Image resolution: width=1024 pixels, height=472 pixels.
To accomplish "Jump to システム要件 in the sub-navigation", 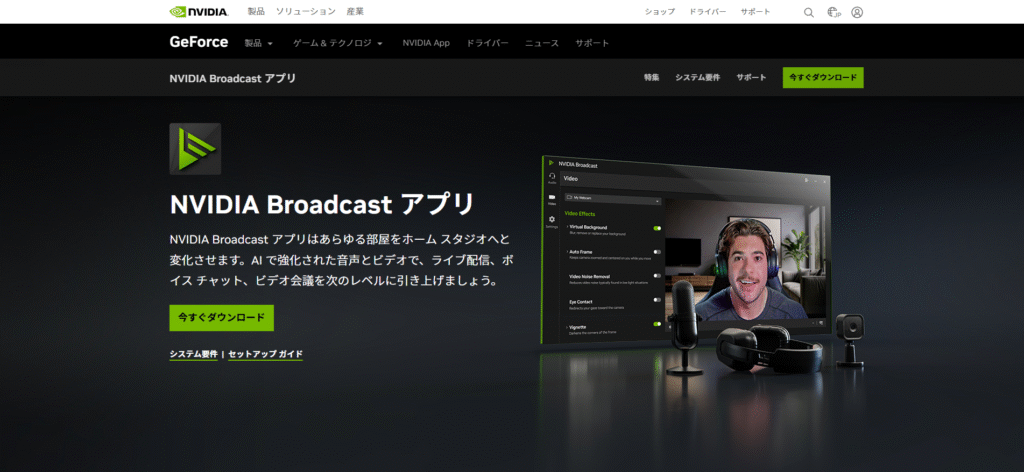I will pyautogui.click(x=697, y=78).
